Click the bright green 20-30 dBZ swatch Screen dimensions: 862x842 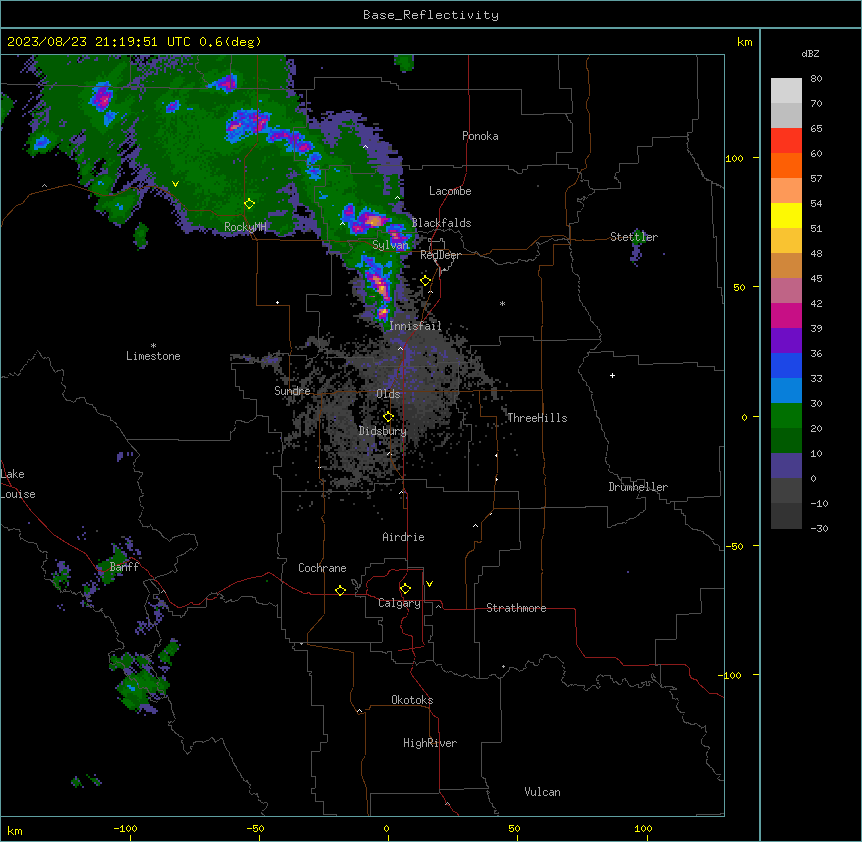coord(786,416)
